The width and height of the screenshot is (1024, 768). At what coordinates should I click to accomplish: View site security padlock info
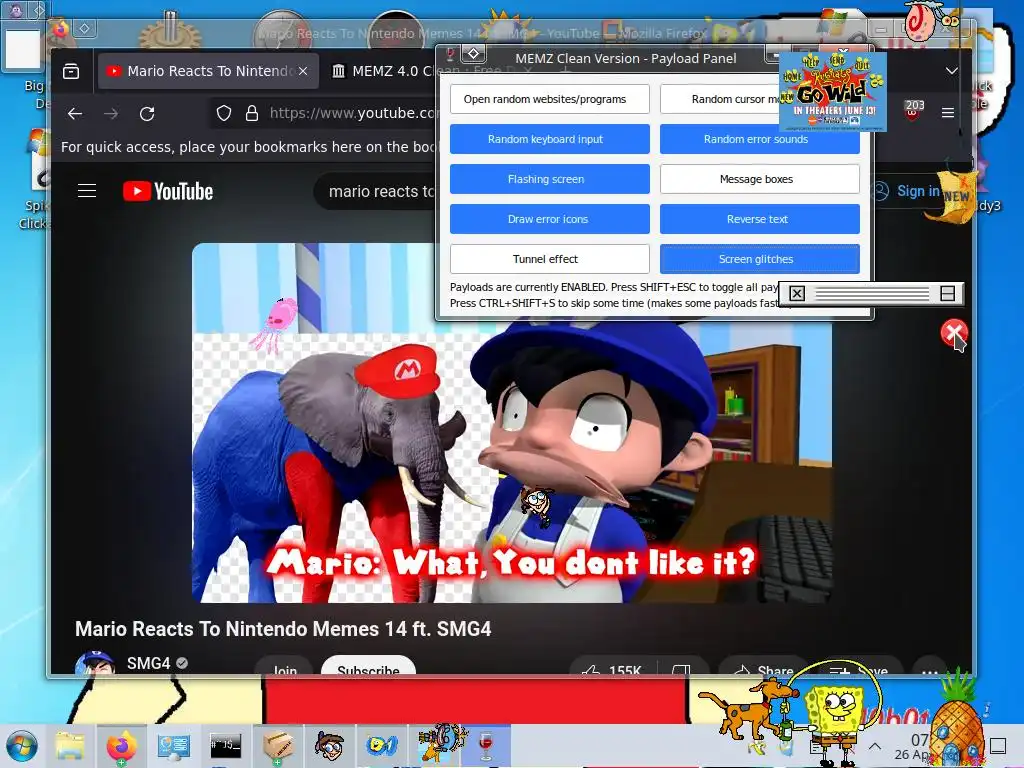pyautogui.click(x=251, y=114)
